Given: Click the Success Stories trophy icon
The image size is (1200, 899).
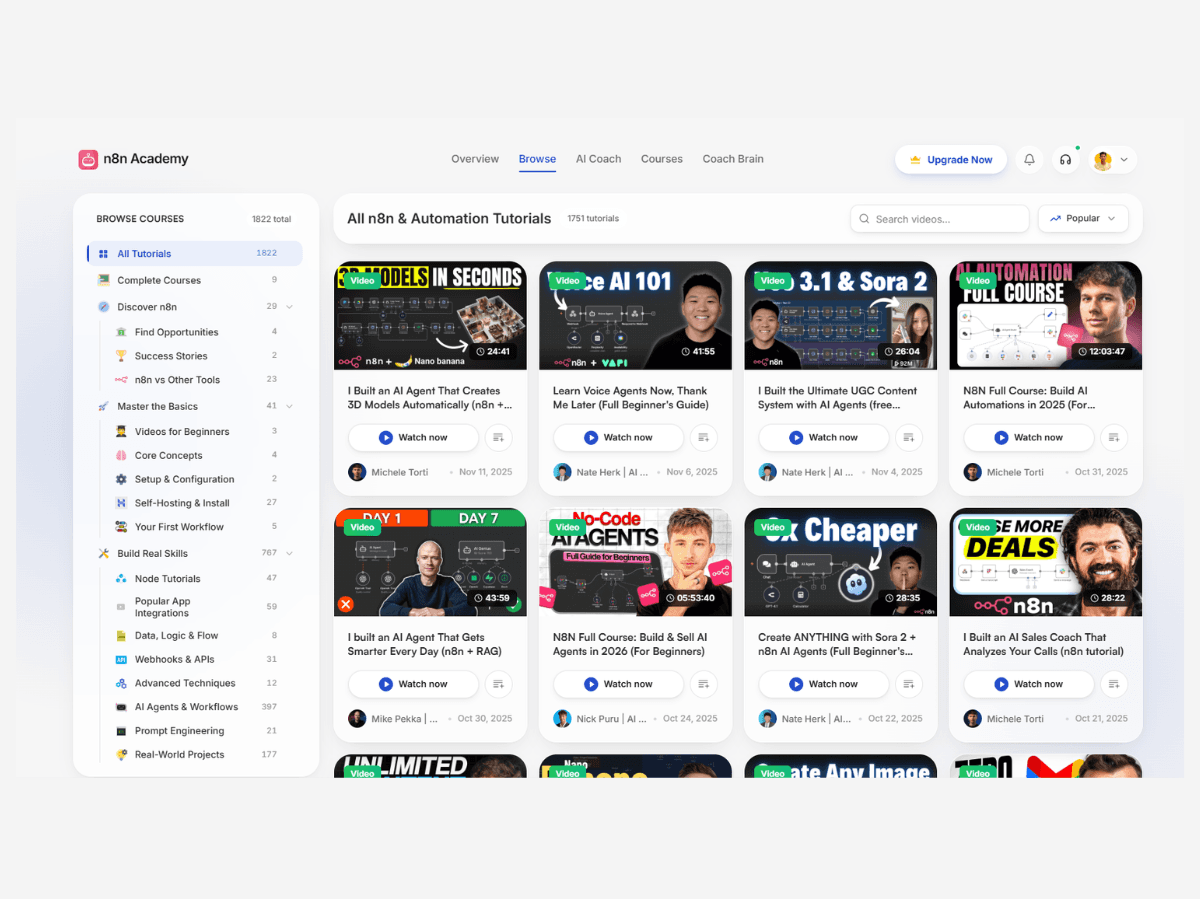Looking at the screenshot, I should coord(121,356).
